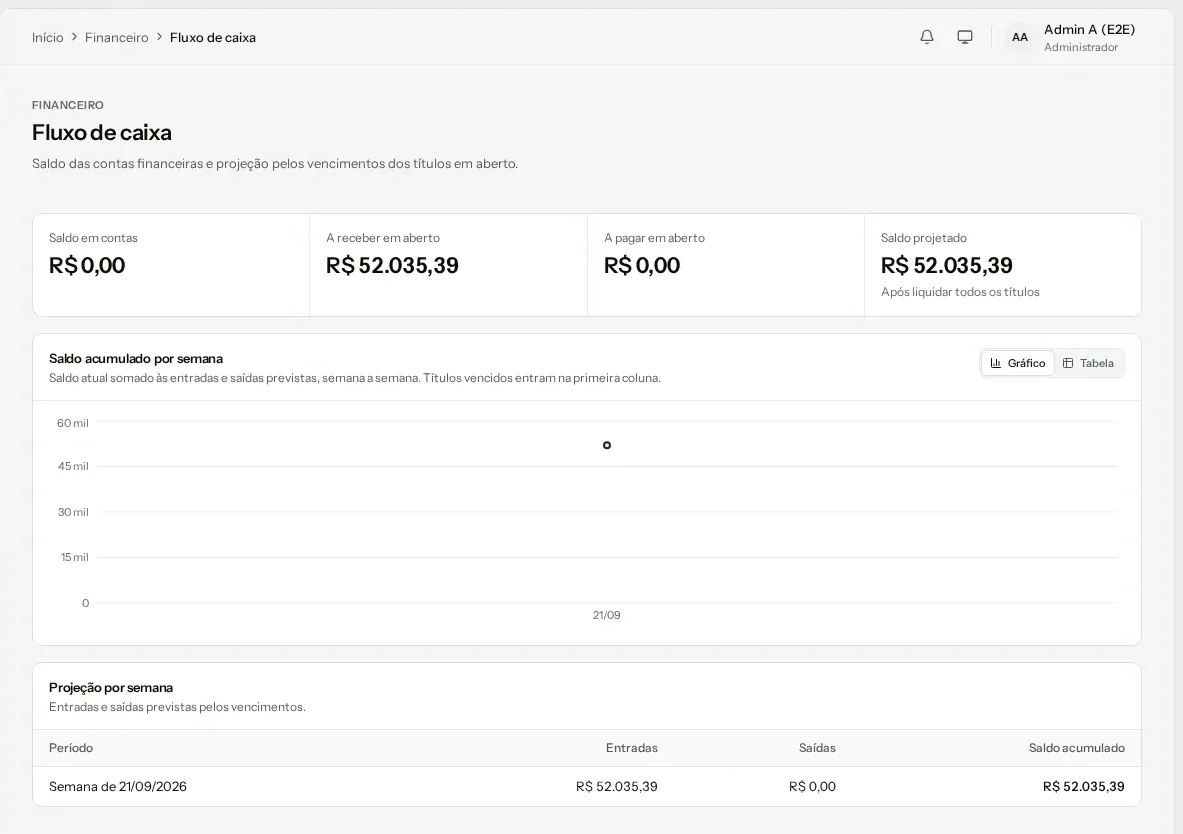Click the Período column header

point(71,748)
